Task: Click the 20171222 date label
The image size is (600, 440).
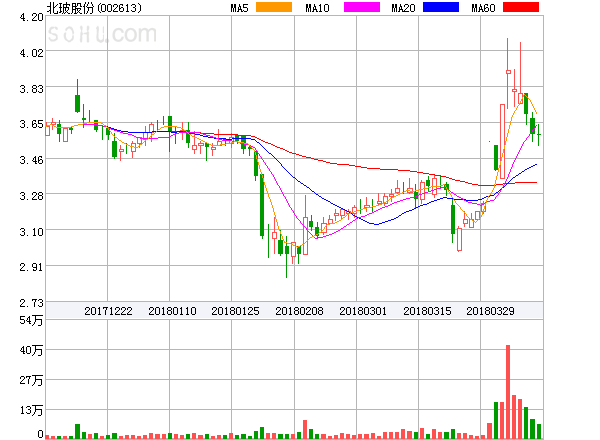Action: pos(108,311)
